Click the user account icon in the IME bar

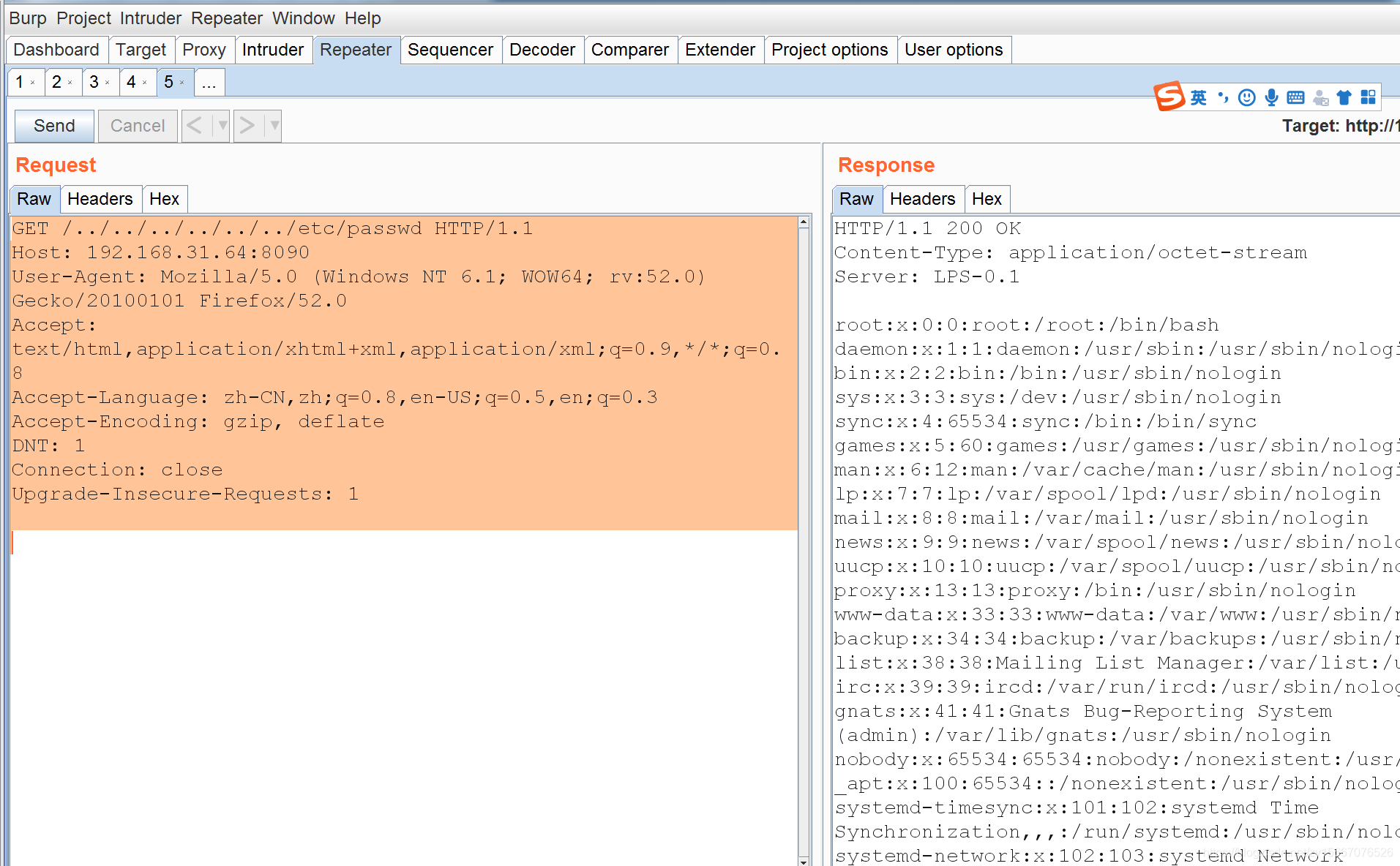click(1320, 97)
